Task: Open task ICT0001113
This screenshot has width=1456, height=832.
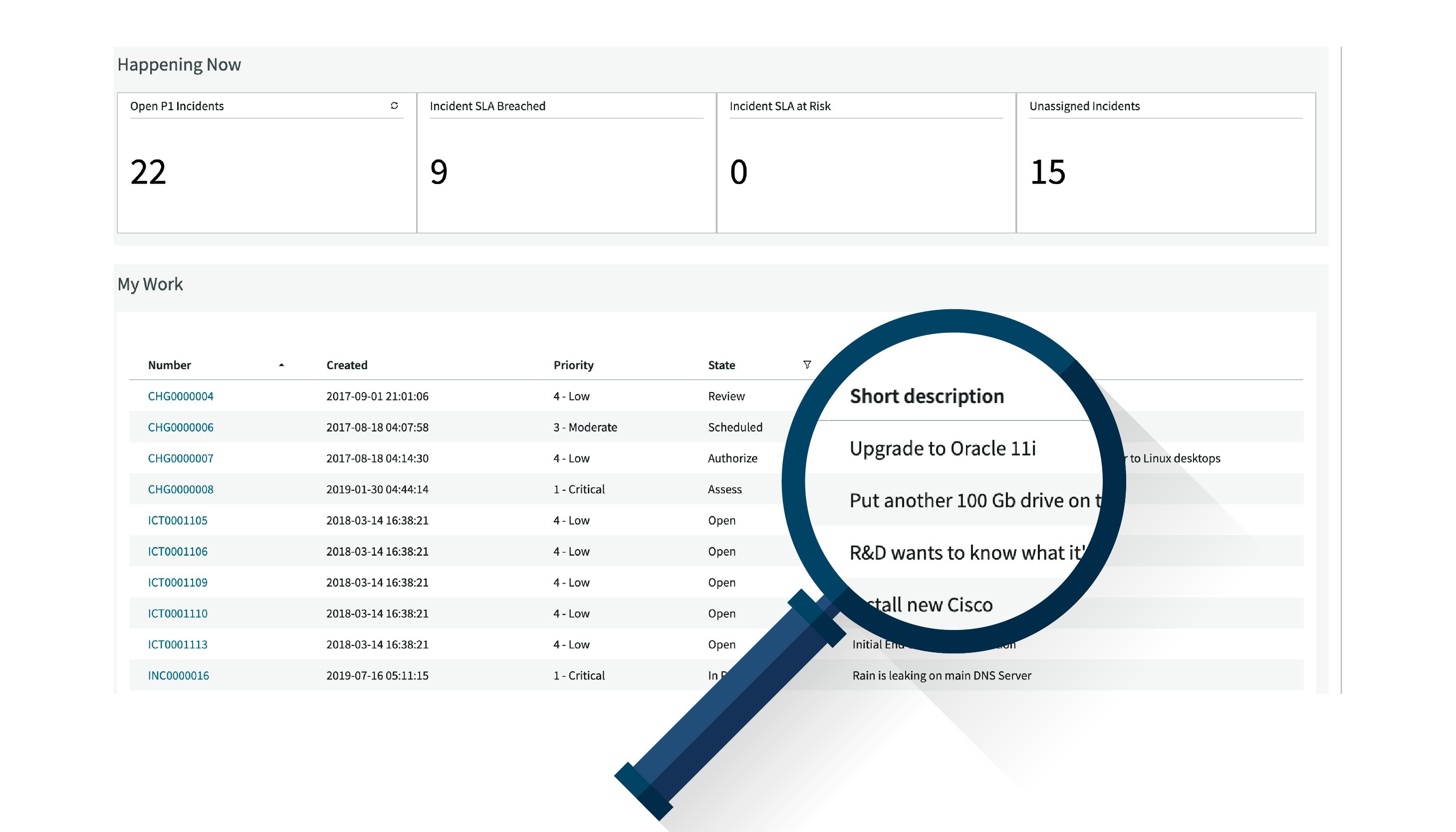Action: (x=177, y=644)
